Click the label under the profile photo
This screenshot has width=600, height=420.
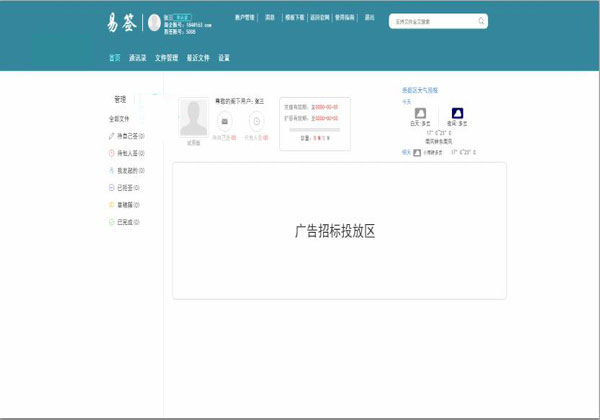click(x=193, y=143)
